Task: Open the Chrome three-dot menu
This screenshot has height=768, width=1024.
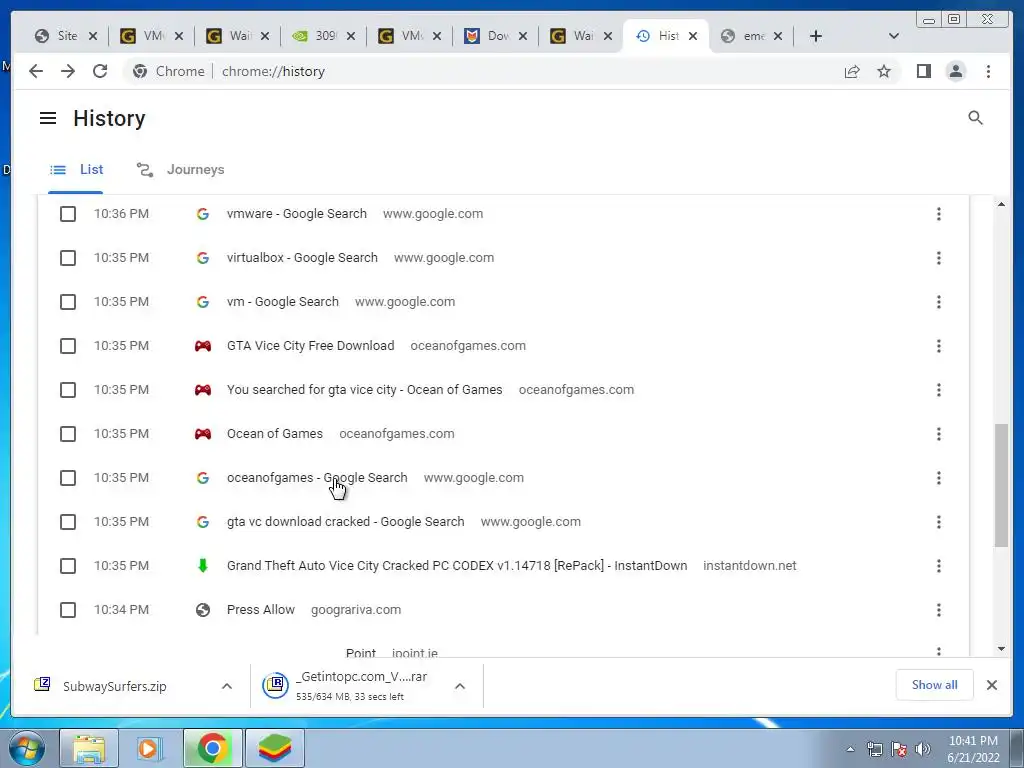Action: [x=988, y=71]
